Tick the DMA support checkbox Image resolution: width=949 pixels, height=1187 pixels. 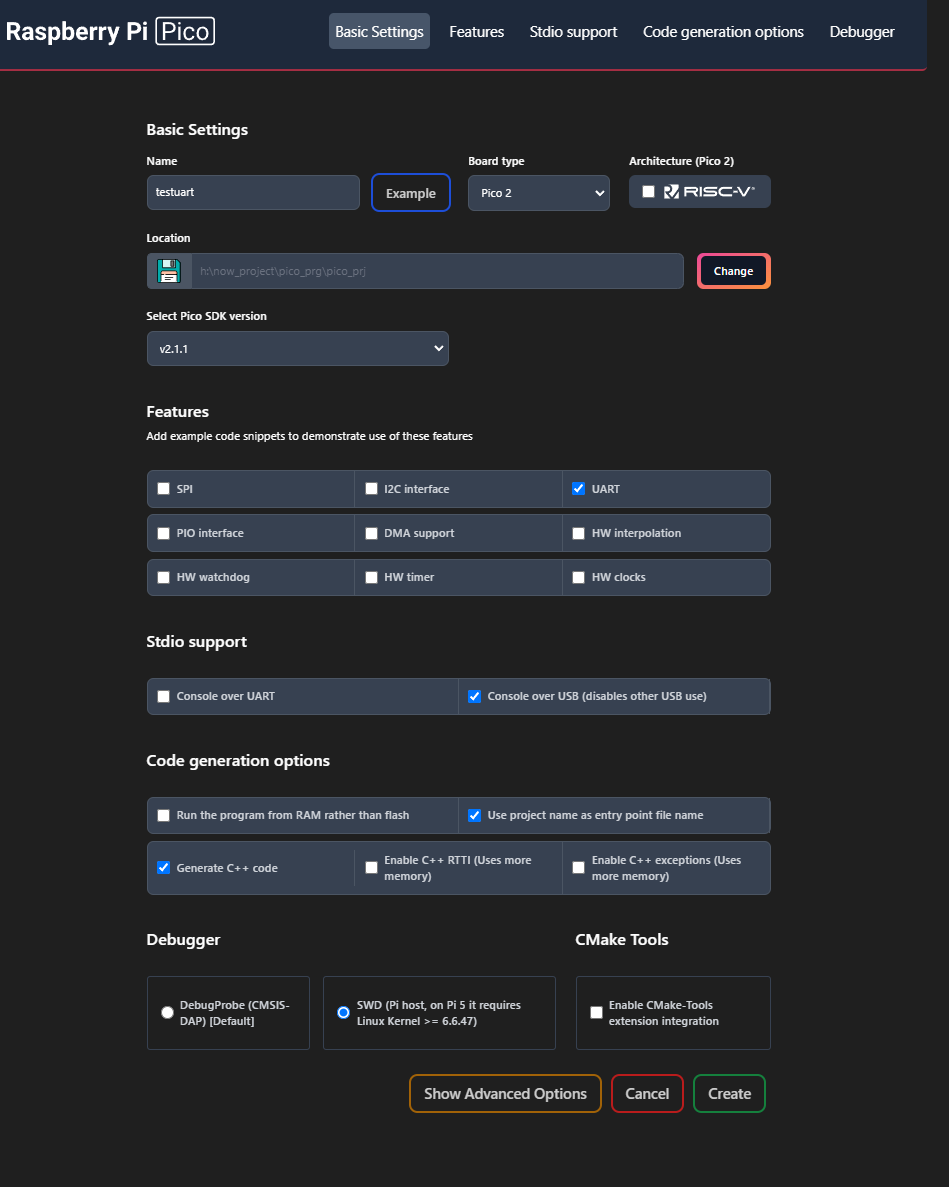pyautogui.click(x=372, y=533)
